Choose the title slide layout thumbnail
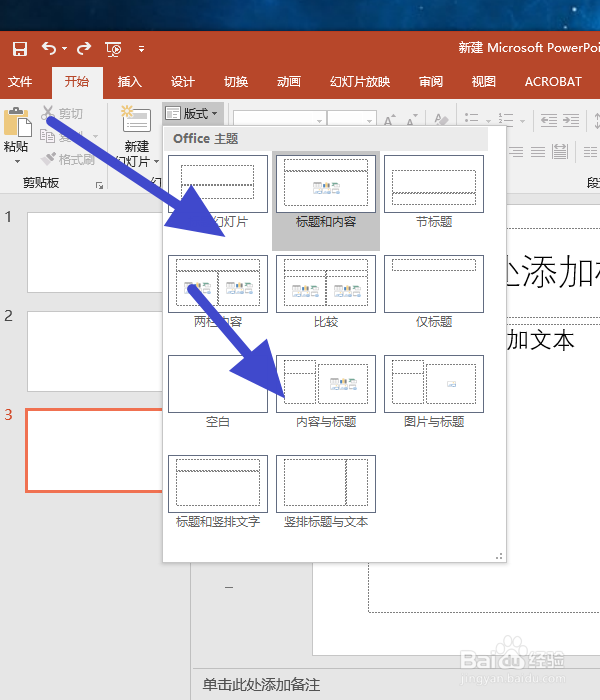Screen dimensions: 600x700 pos(218,184)
